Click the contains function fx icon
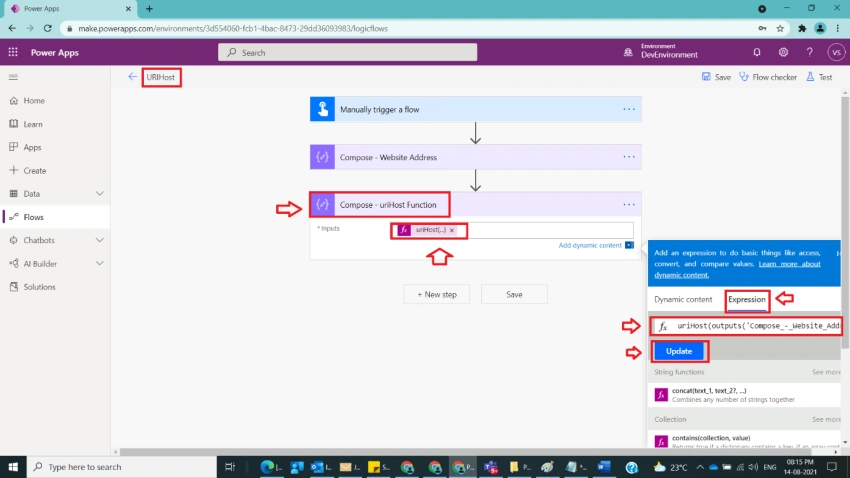The width and height of the screenshot is (850, 478). (661, 441)
